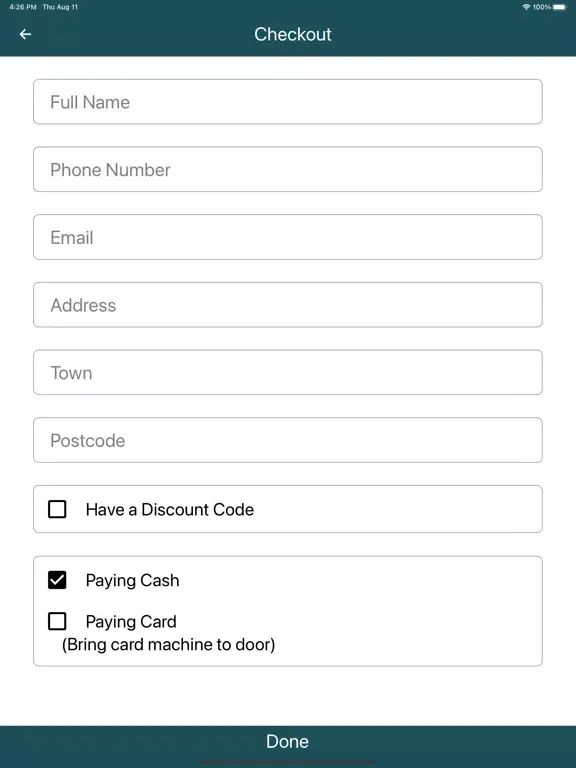Check the Have a Discount Code checkbox
The image size is (576, 768).
pos(57,509)
